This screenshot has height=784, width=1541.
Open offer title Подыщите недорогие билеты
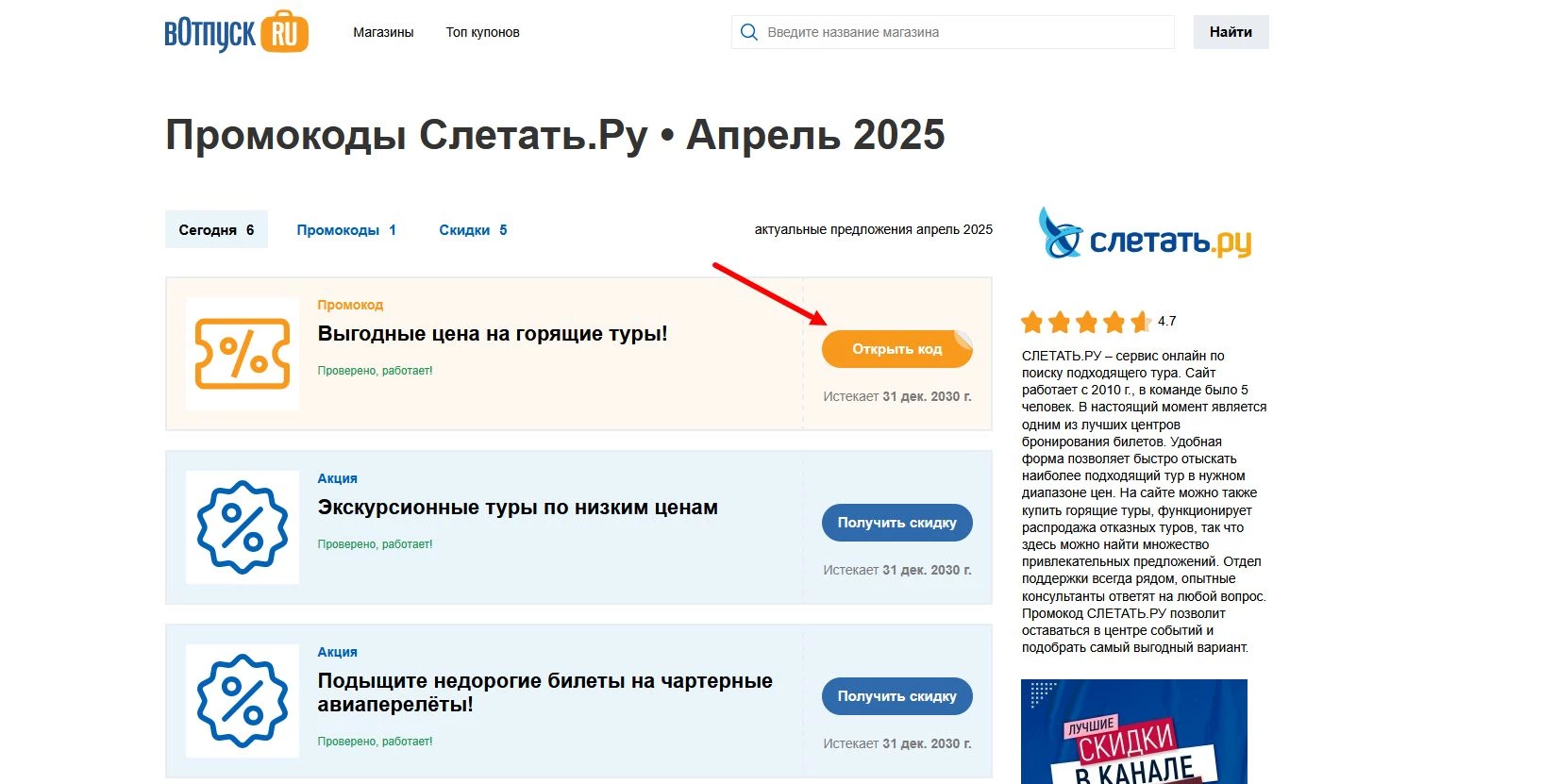(544, 692)
